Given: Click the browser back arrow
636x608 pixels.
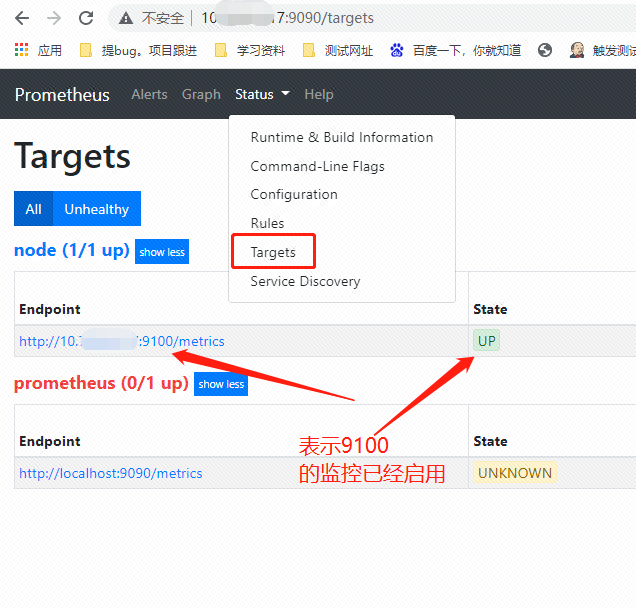Looking at the screenshot, I should pyautogui.click(x=21, y=18).
